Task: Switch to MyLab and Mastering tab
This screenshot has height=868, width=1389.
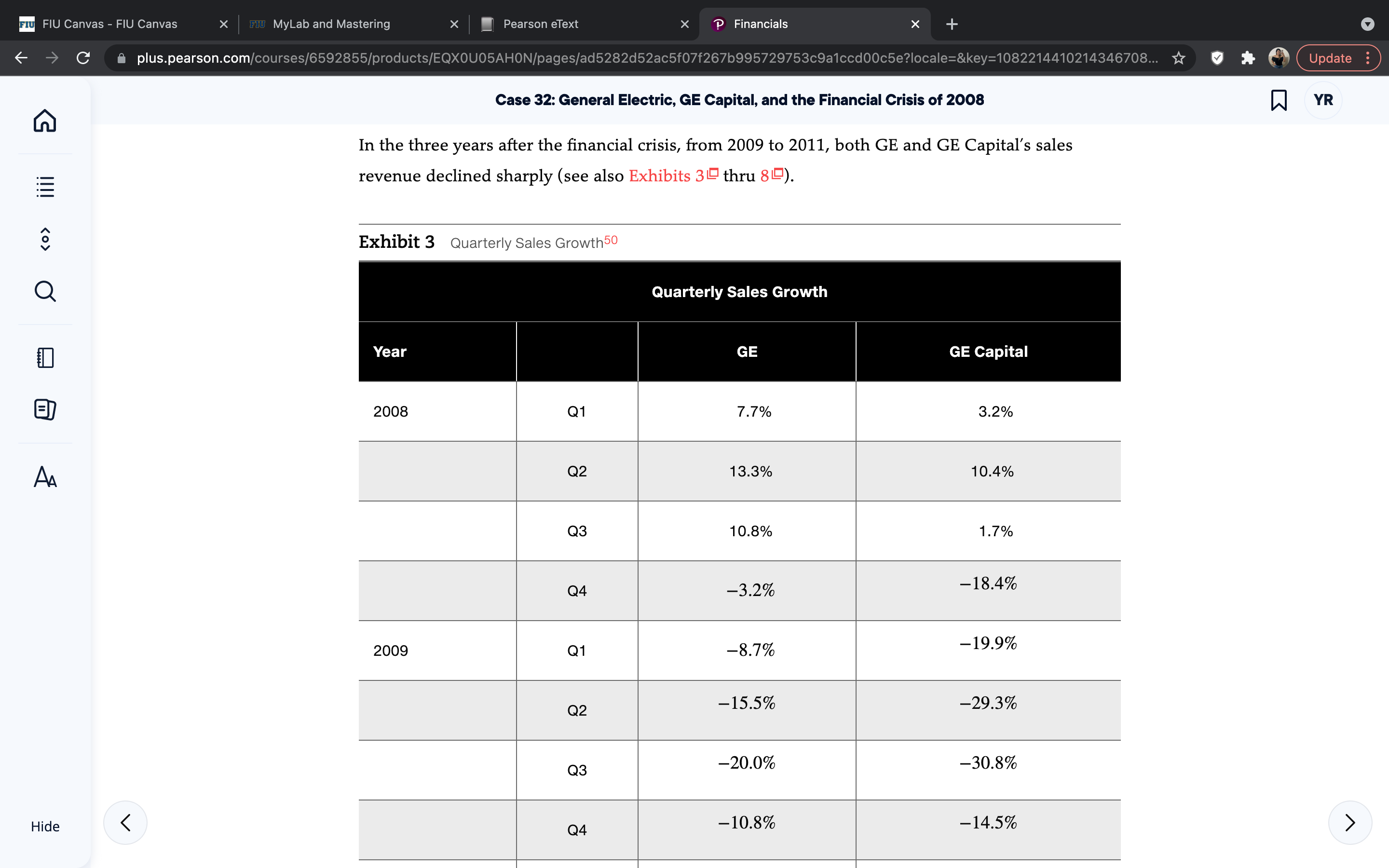Action: [354, 24]
